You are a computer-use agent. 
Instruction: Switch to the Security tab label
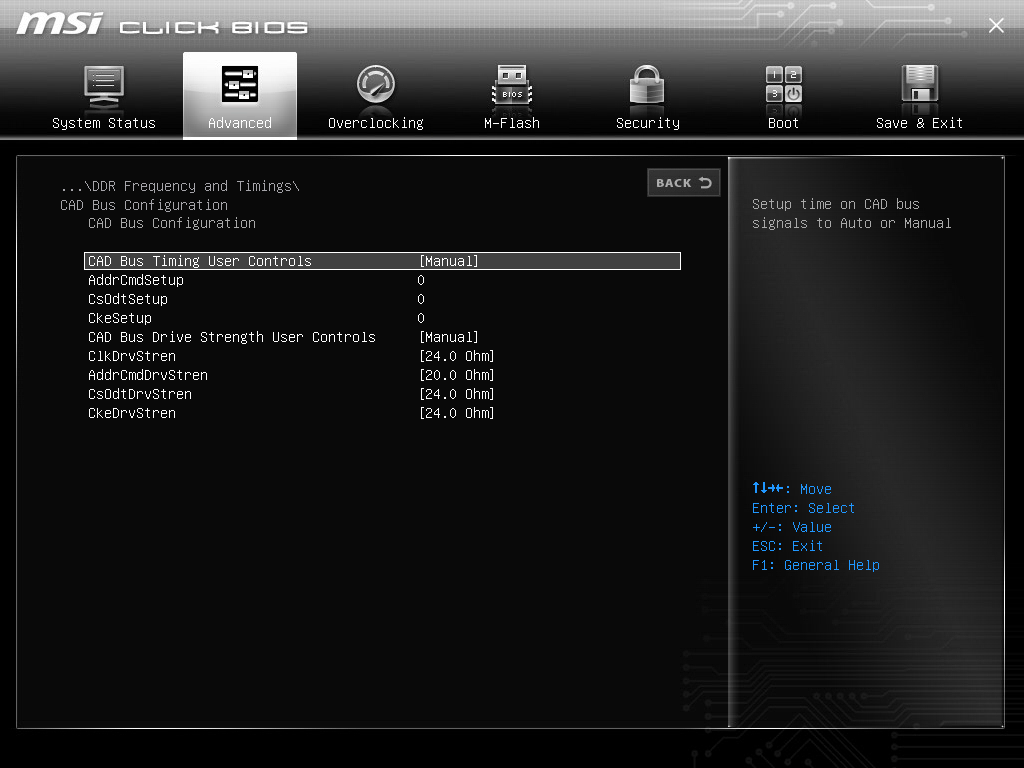[x=648, y=123]
